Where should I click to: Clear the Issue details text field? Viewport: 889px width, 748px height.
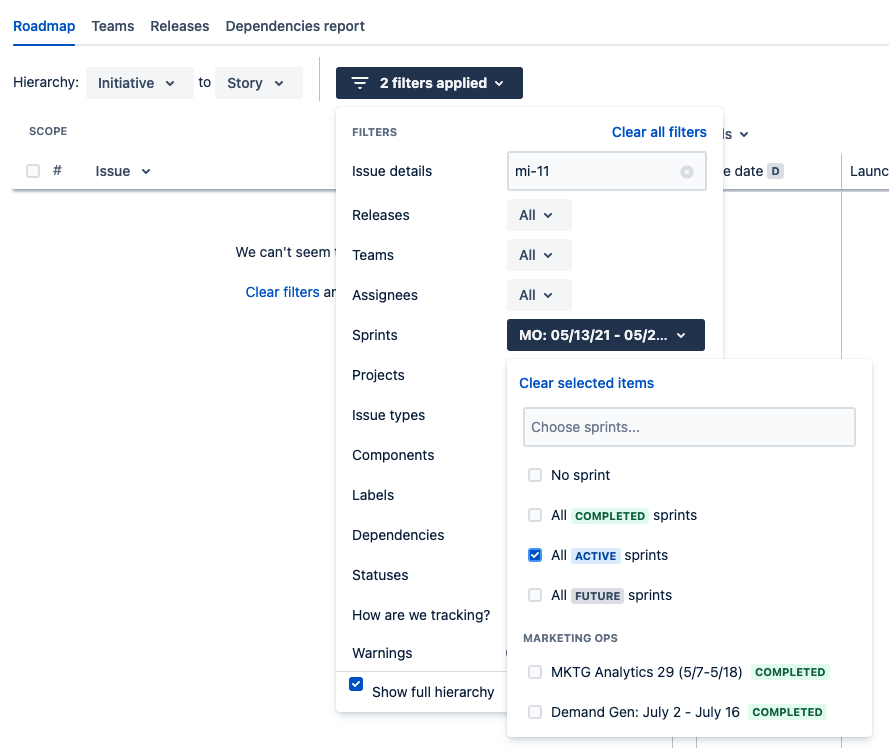pos(687,172)
